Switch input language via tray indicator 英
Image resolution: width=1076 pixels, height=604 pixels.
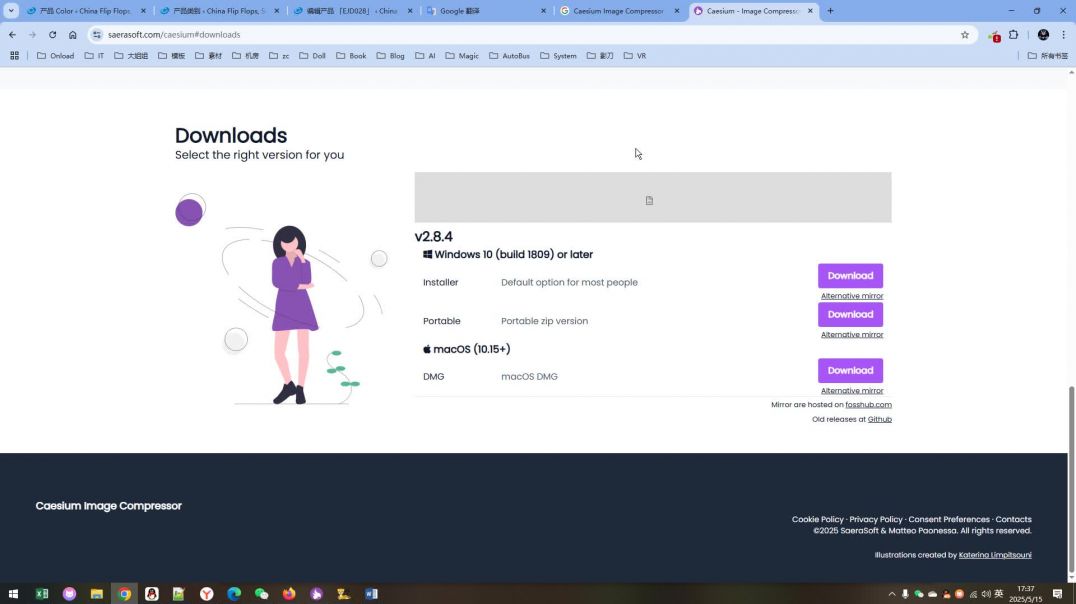(x=999, y=594)
